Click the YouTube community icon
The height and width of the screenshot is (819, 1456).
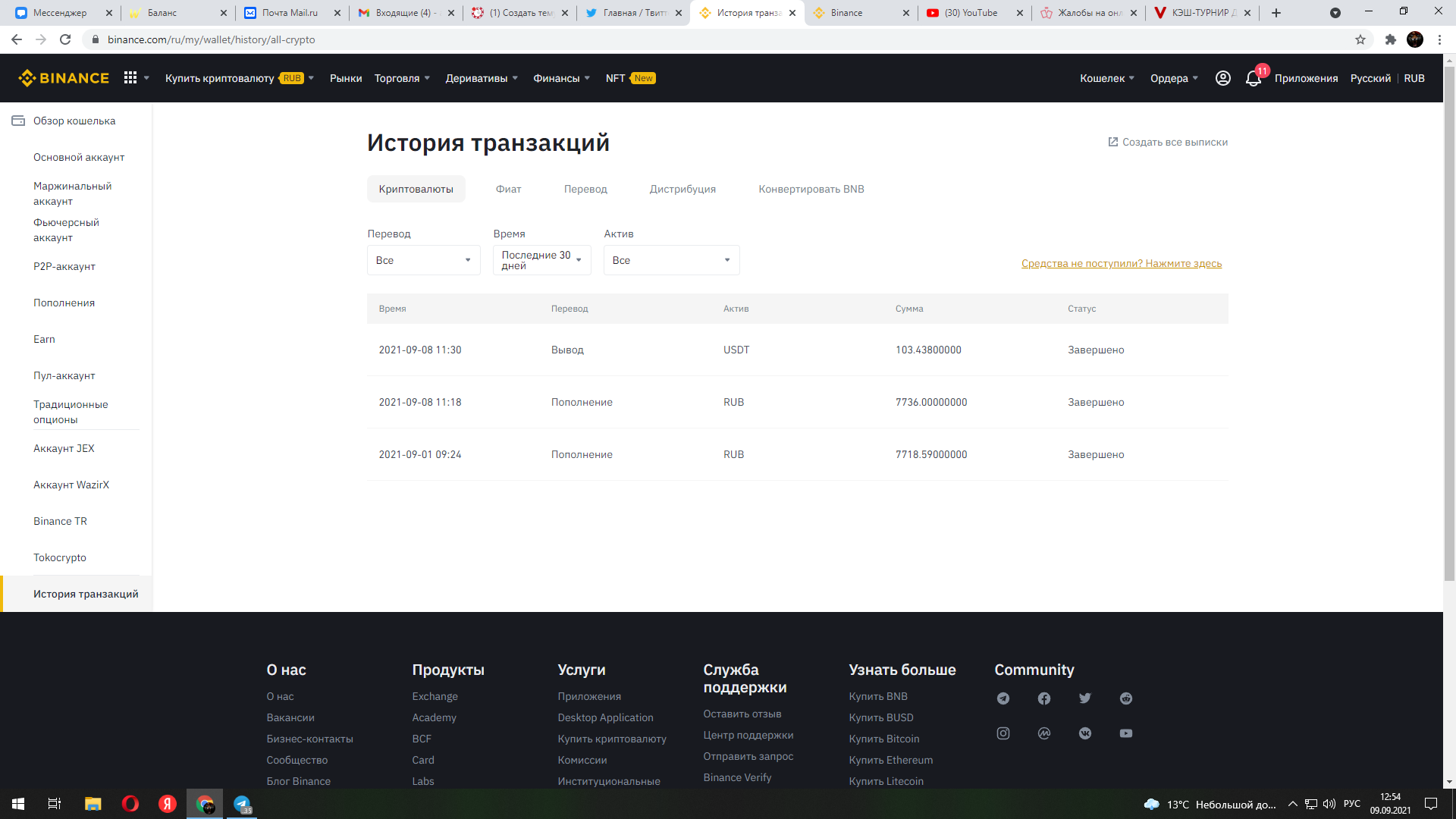pyautogui.click(x=1126, y=733)
